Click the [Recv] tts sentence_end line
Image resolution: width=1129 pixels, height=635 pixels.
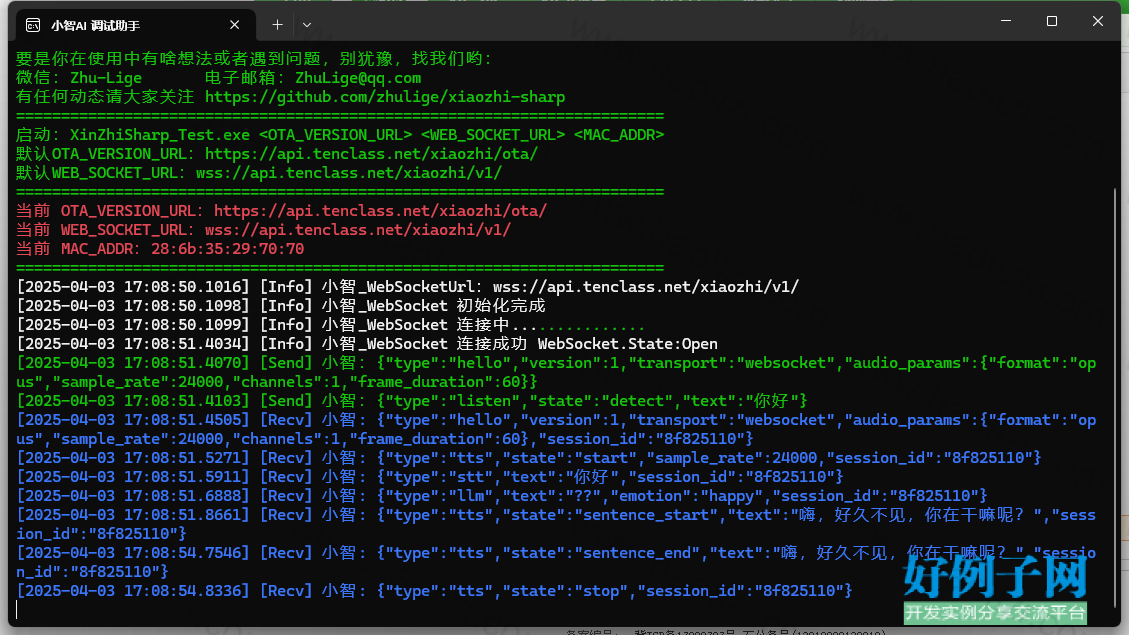point(556,562)
